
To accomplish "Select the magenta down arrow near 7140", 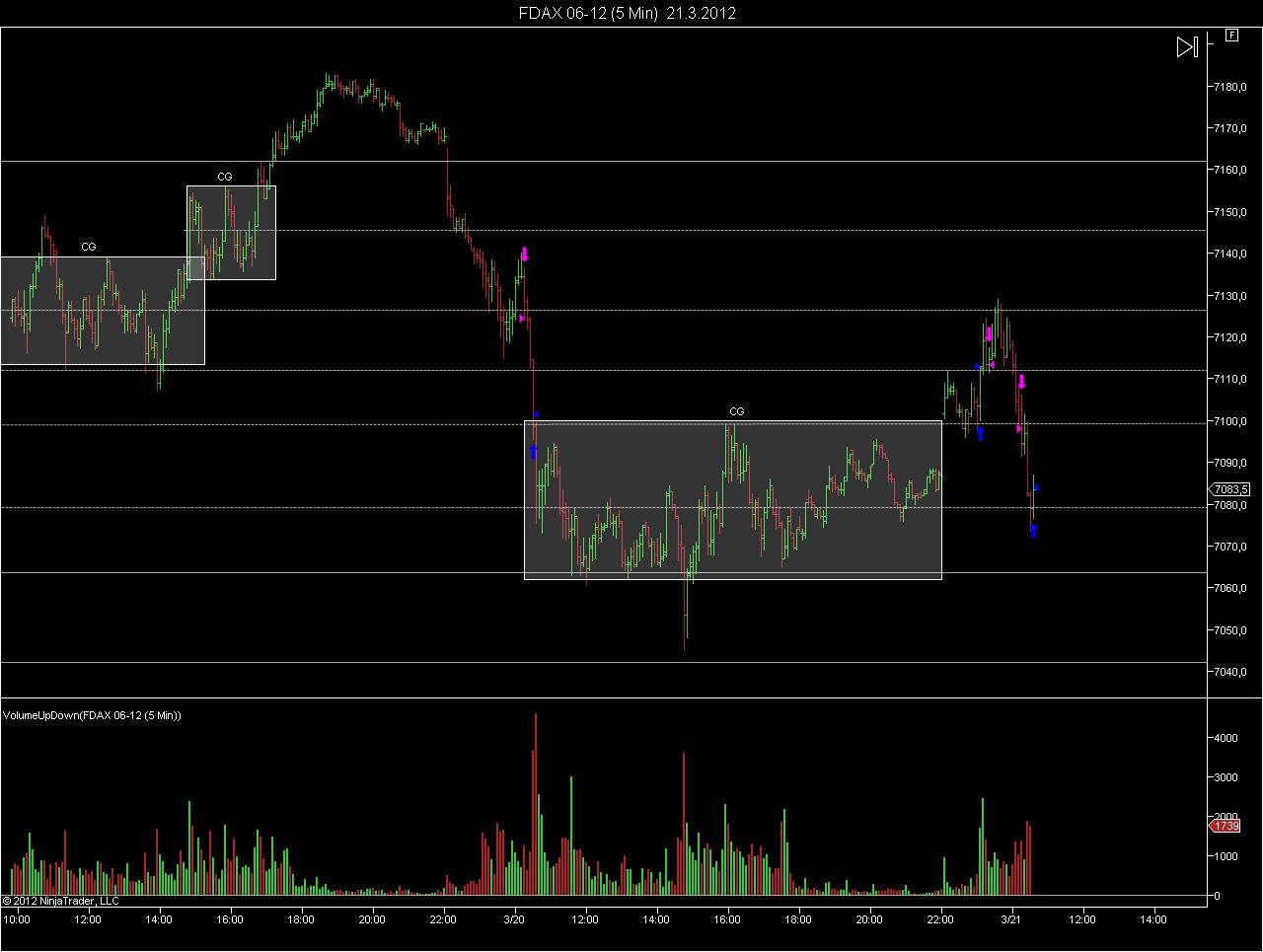I will [x=525, y=254].
